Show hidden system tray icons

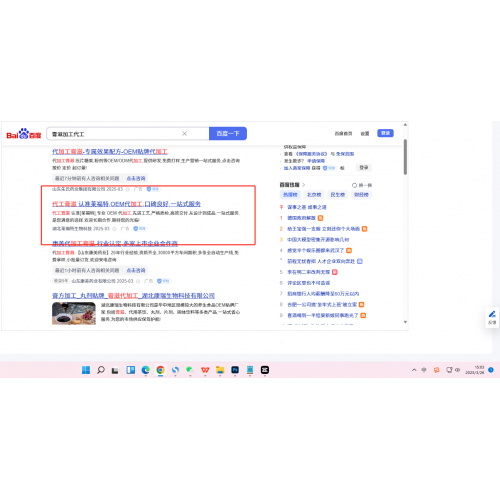coord(414,370)
